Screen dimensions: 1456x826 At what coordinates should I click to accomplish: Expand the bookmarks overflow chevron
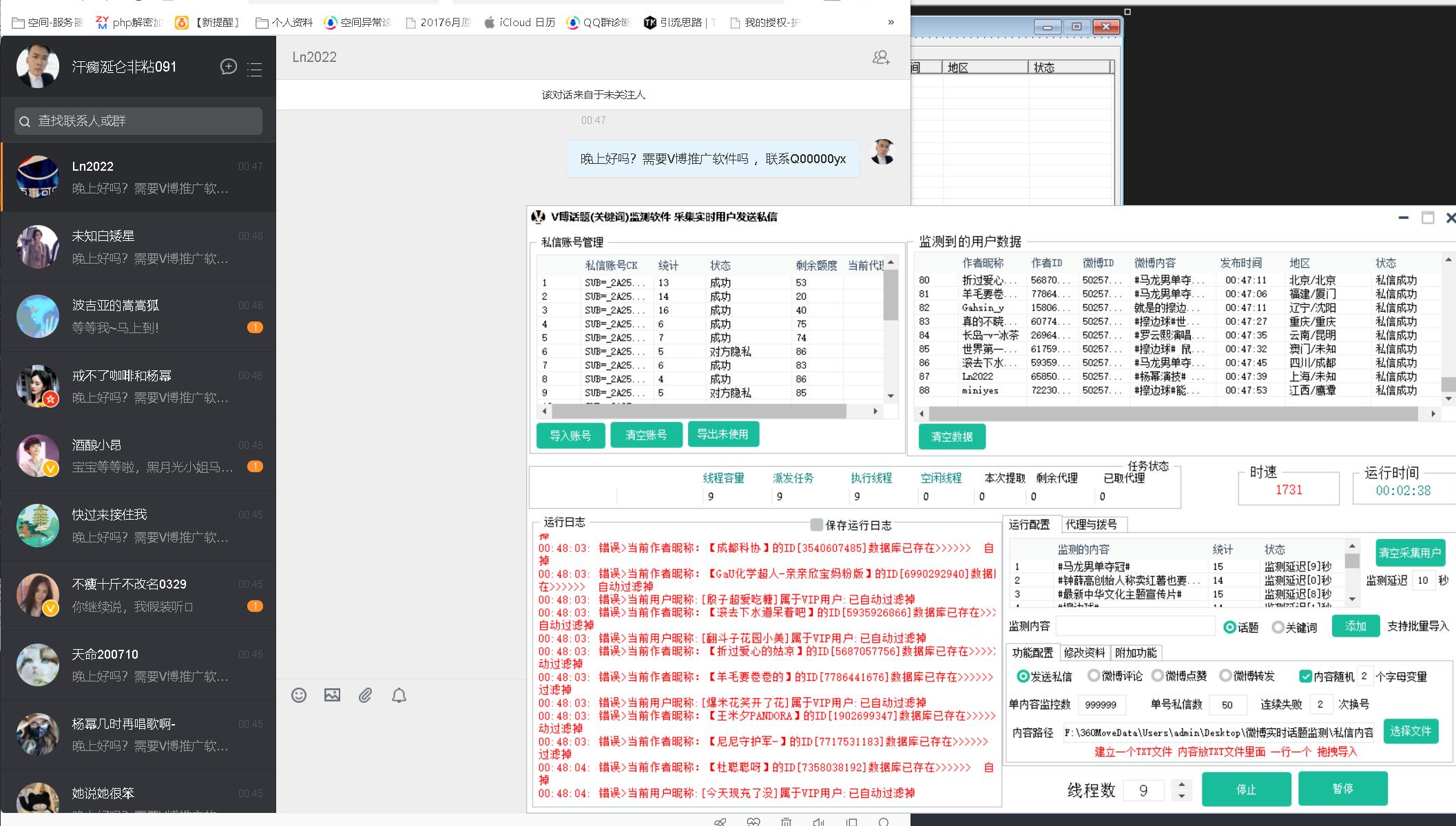(891, 22)
